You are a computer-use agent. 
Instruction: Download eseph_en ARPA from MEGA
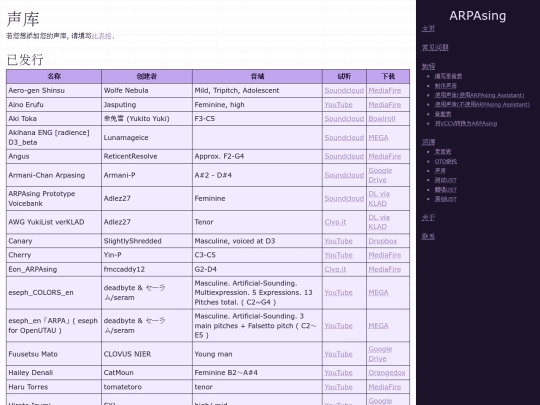[x=378, y=326]
